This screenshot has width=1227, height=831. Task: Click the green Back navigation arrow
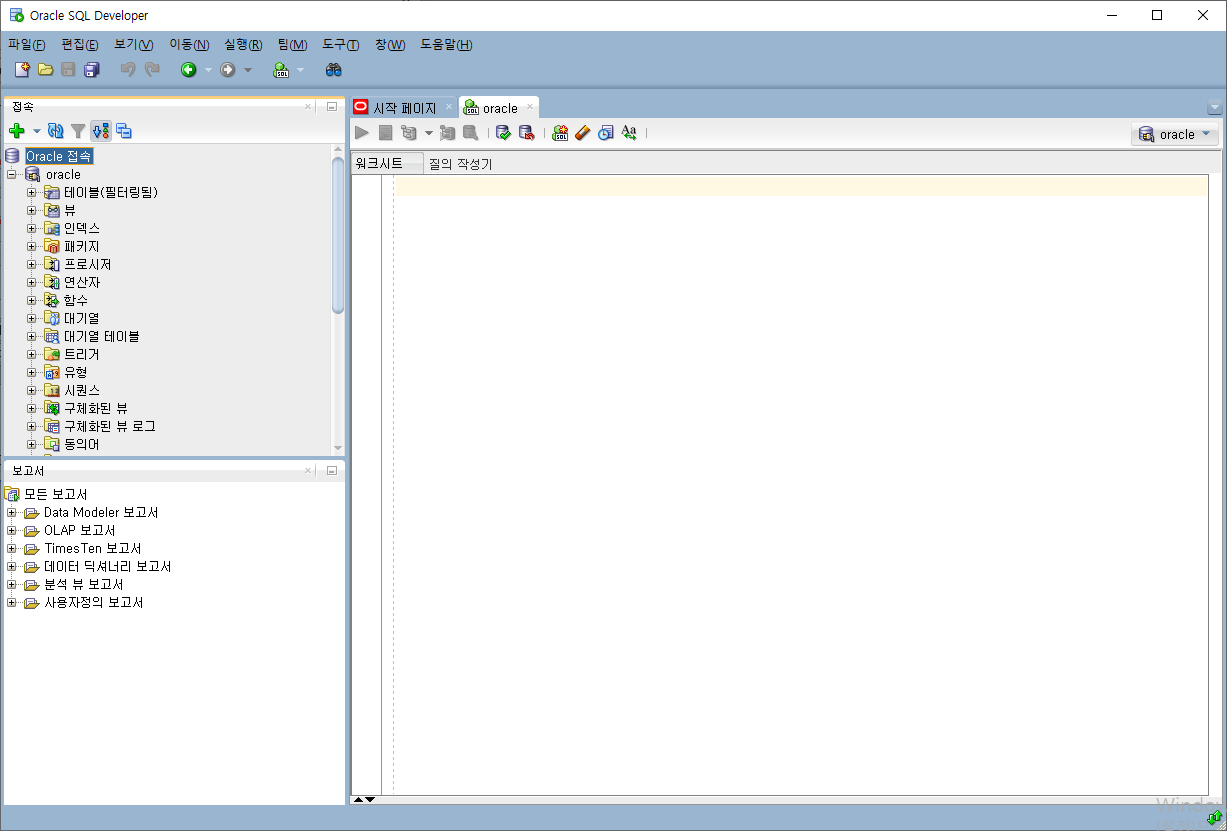pyautogui.click(x=188, y=70)
